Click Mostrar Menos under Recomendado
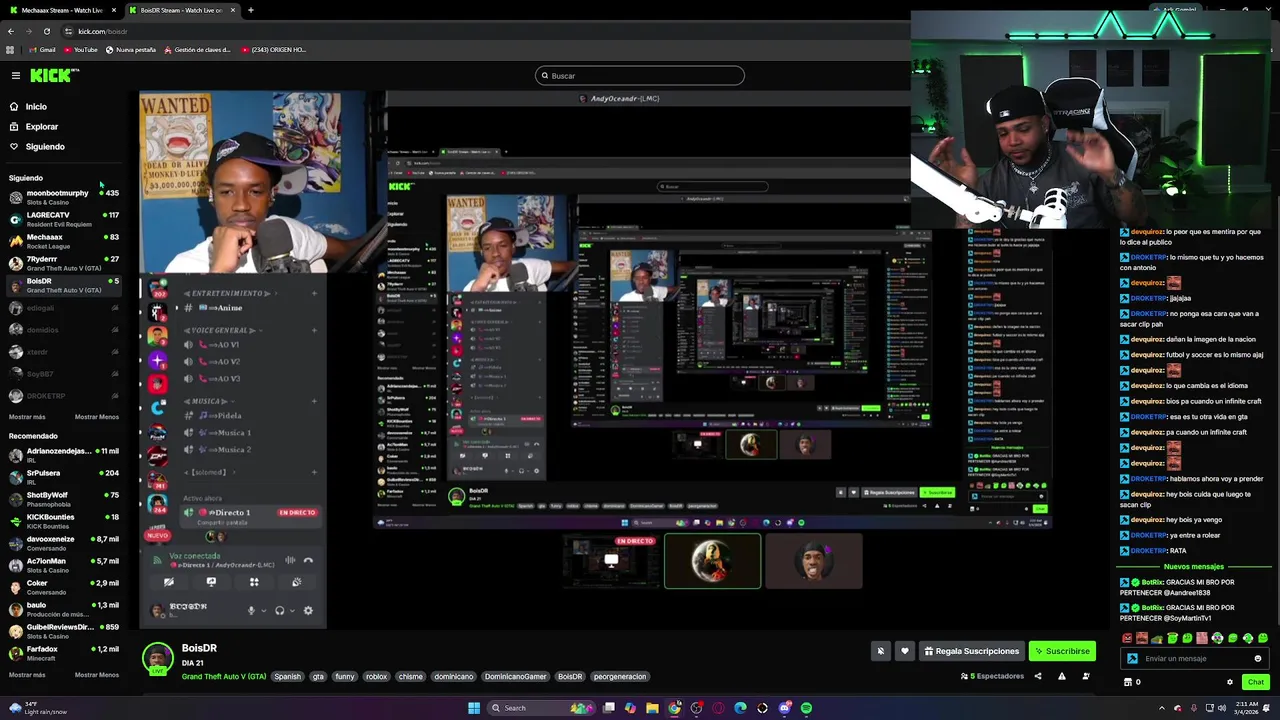 [96, 675]
